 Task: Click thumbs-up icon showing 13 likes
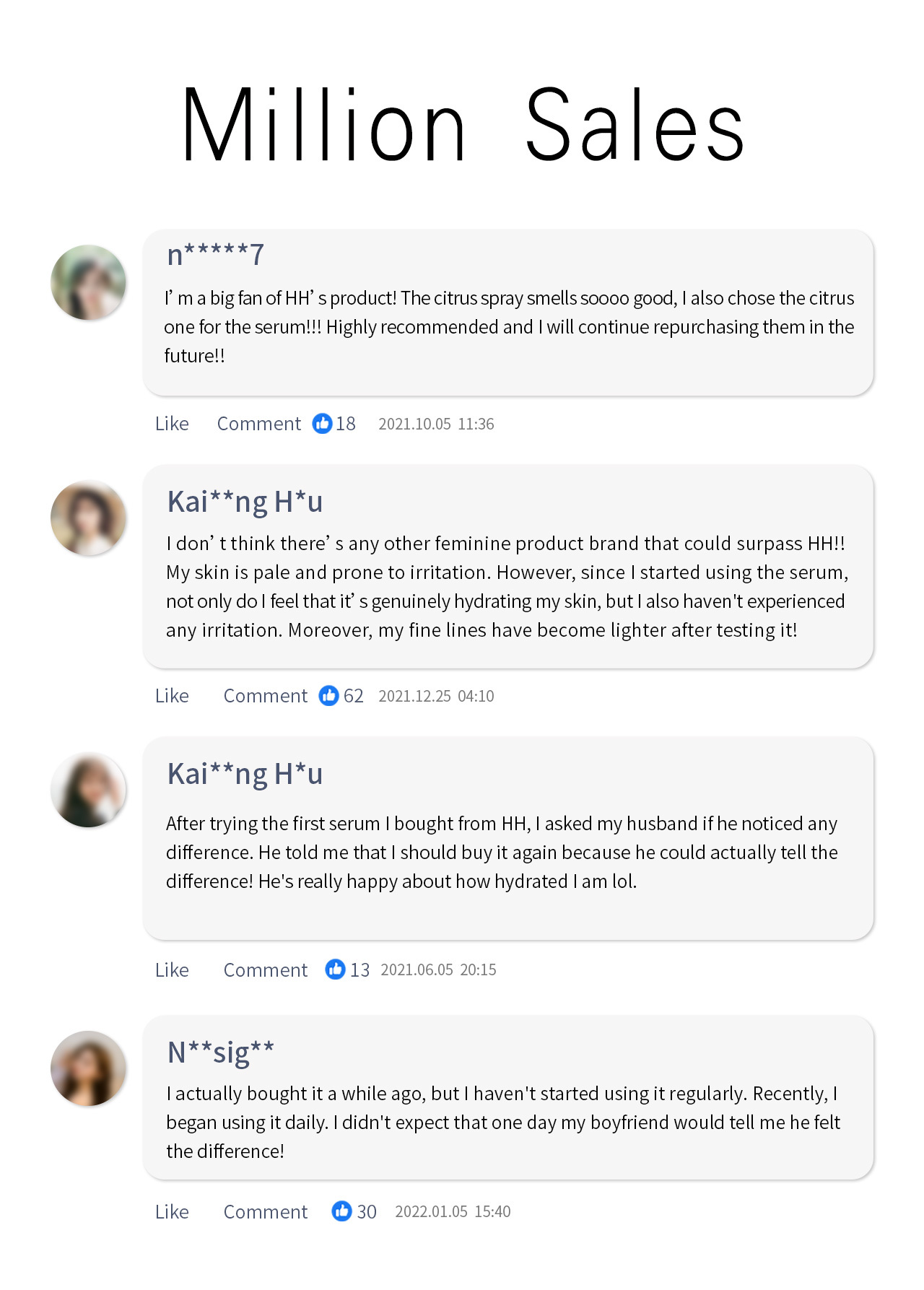point(335,969)
